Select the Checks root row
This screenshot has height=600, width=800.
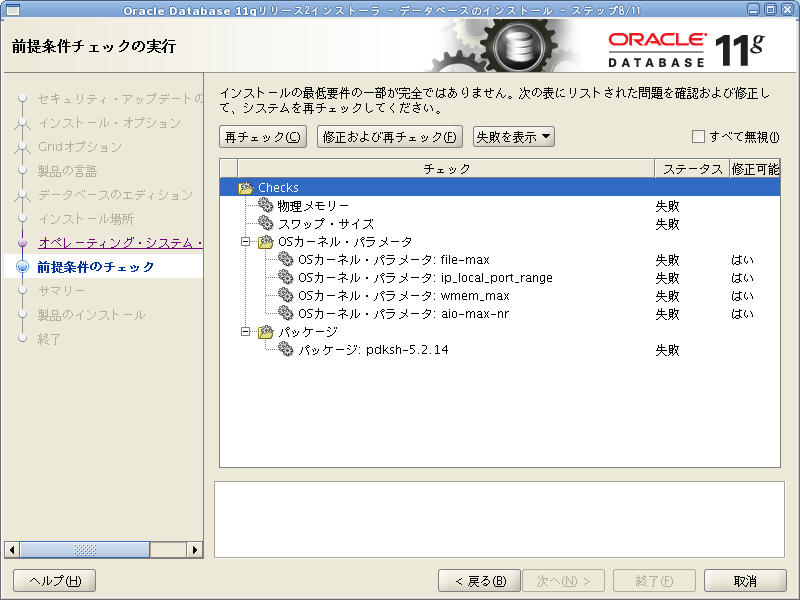click(500, 187)
